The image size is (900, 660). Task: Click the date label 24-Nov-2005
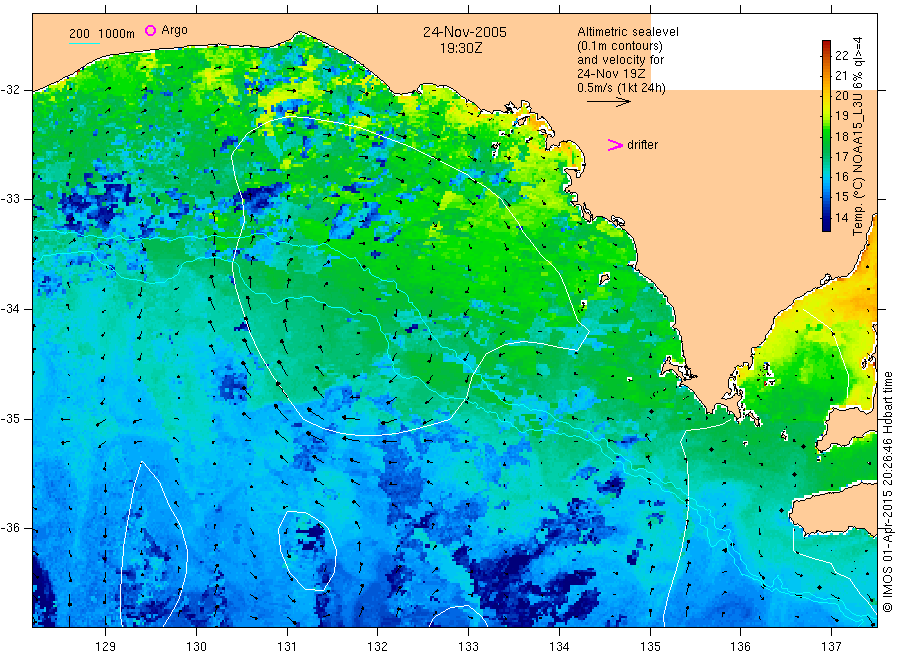[x=465, y=32]
